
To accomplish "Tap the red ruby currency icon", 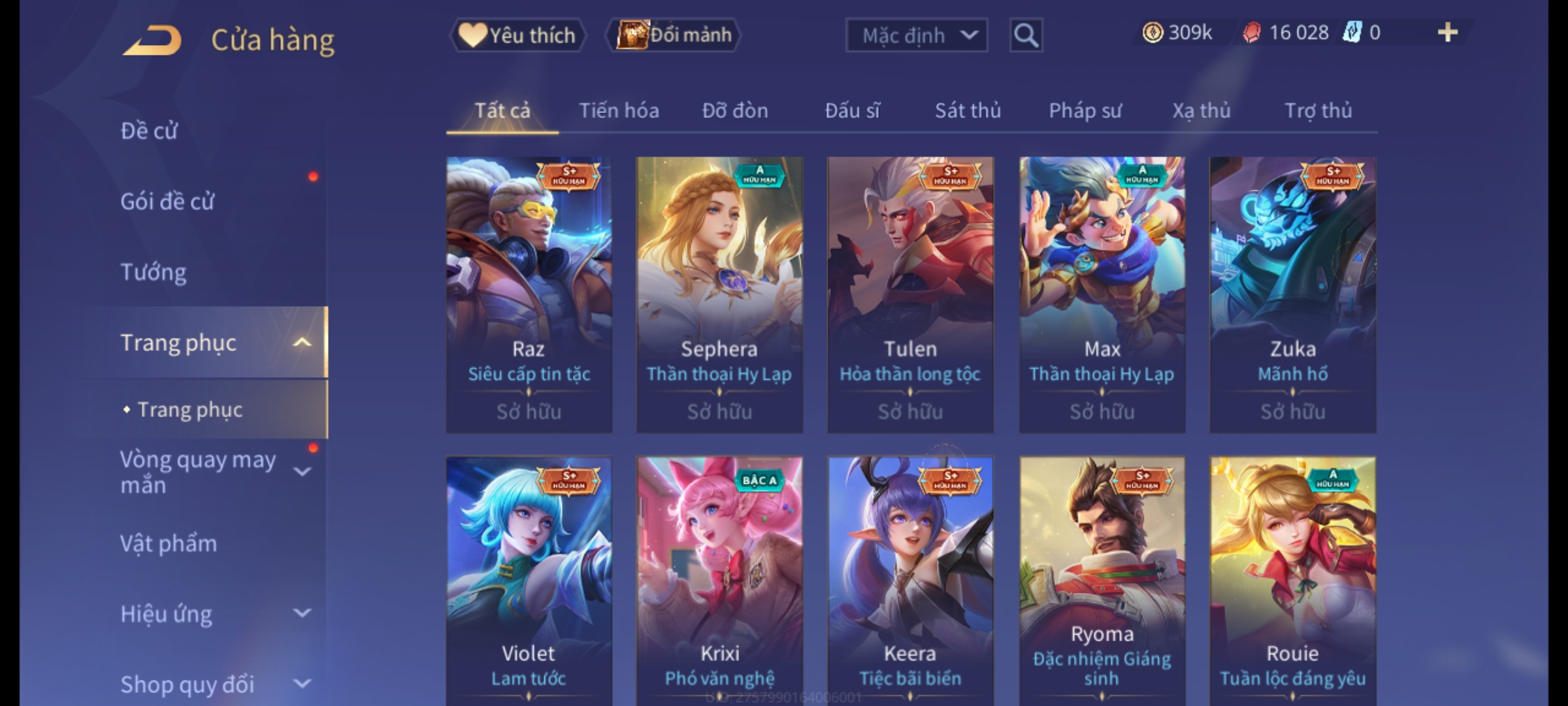I will (1251, 33).
